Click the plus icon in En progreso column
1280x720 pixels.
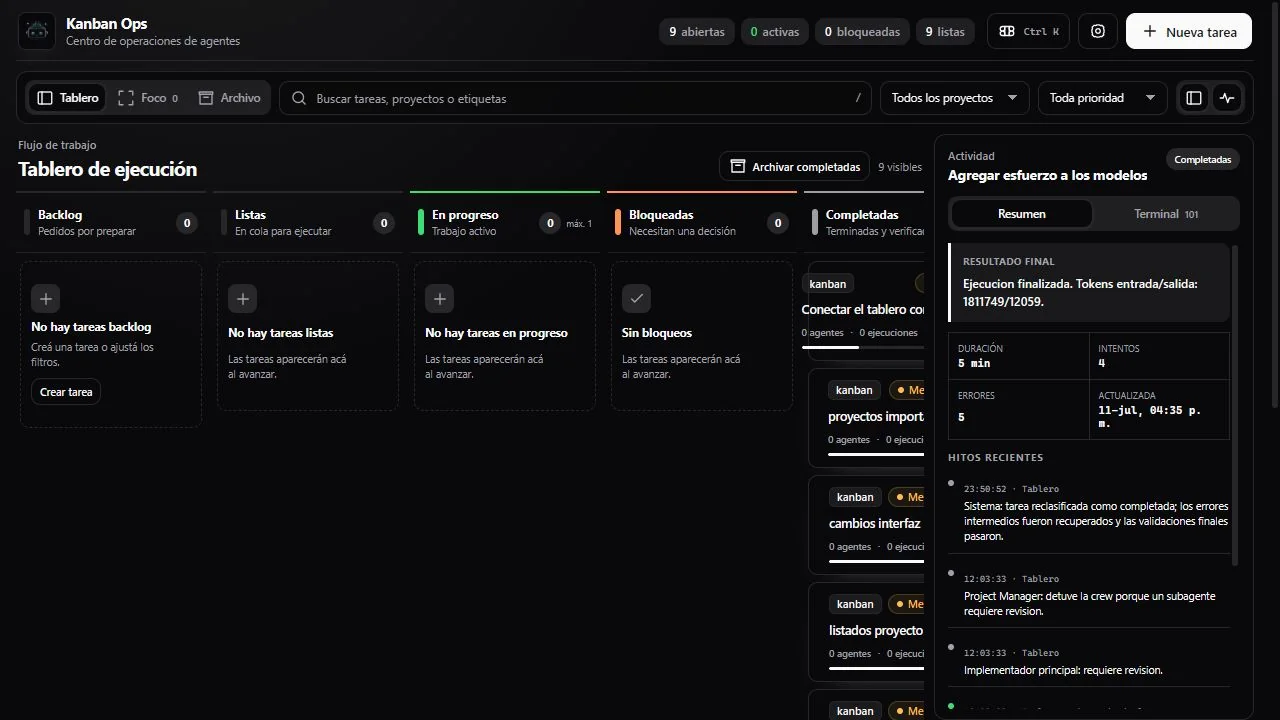point(439,298)
